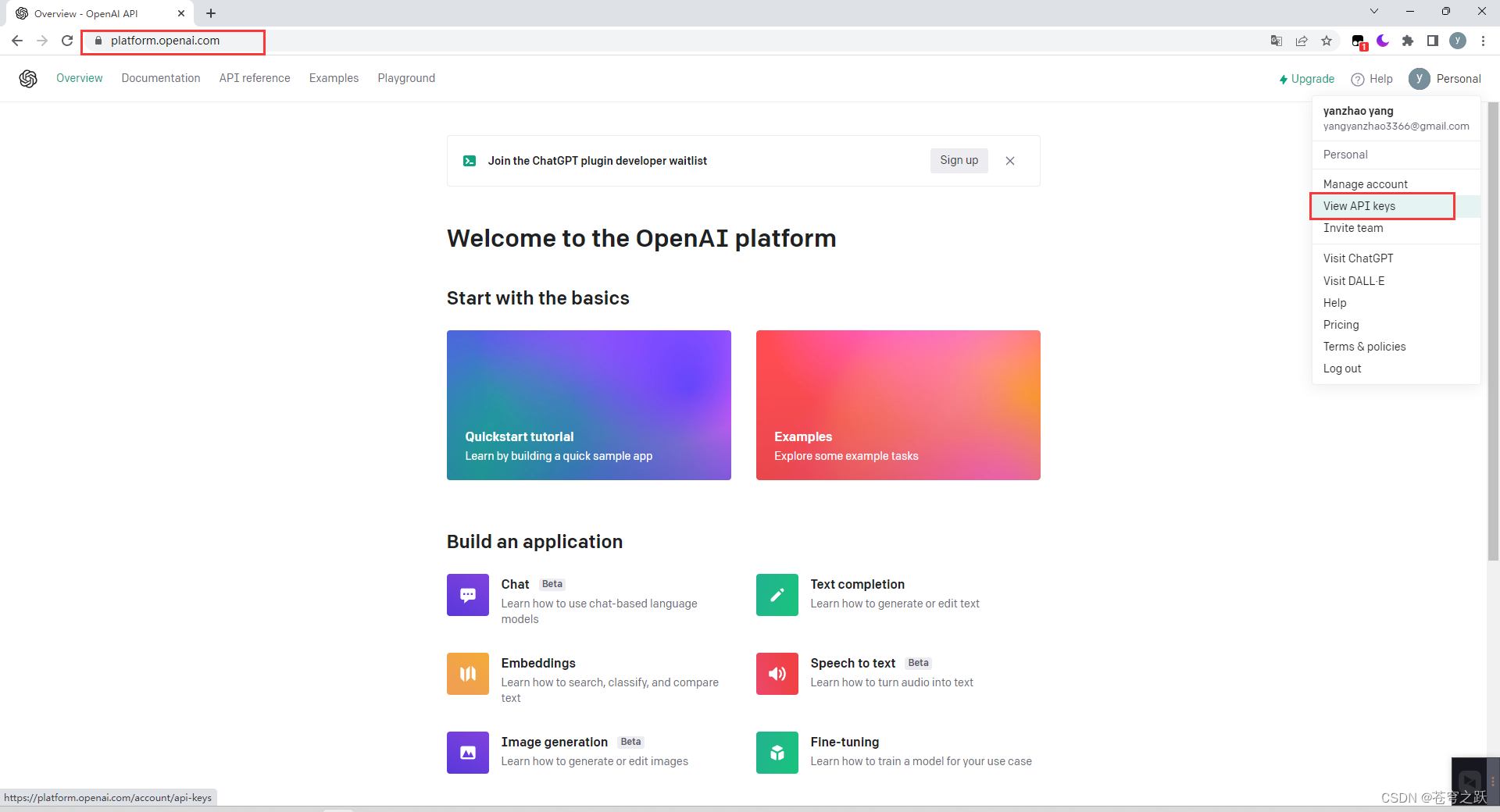
Task: Open the API reference nav tab
Action: pos(255,78)
